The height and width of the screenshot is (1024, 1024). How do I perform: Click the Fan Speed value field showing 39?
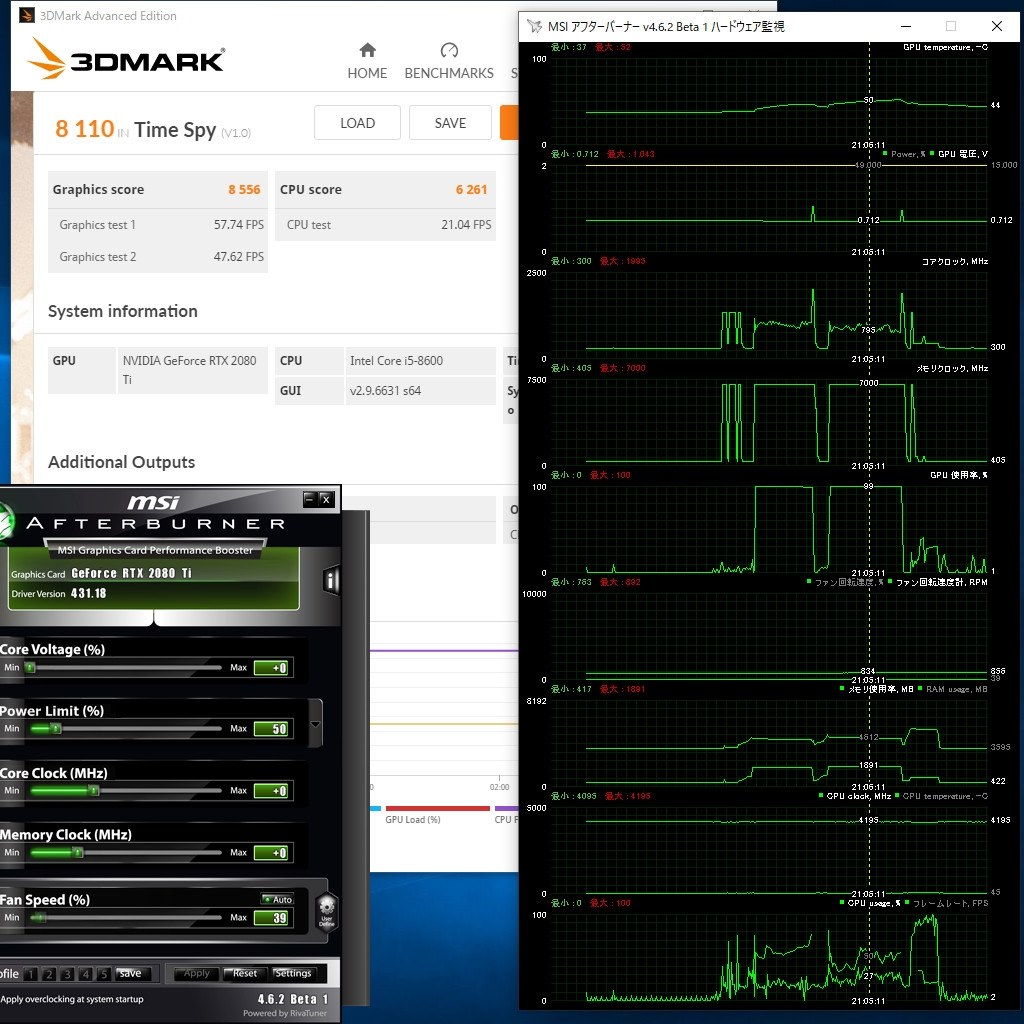(271, 918)
